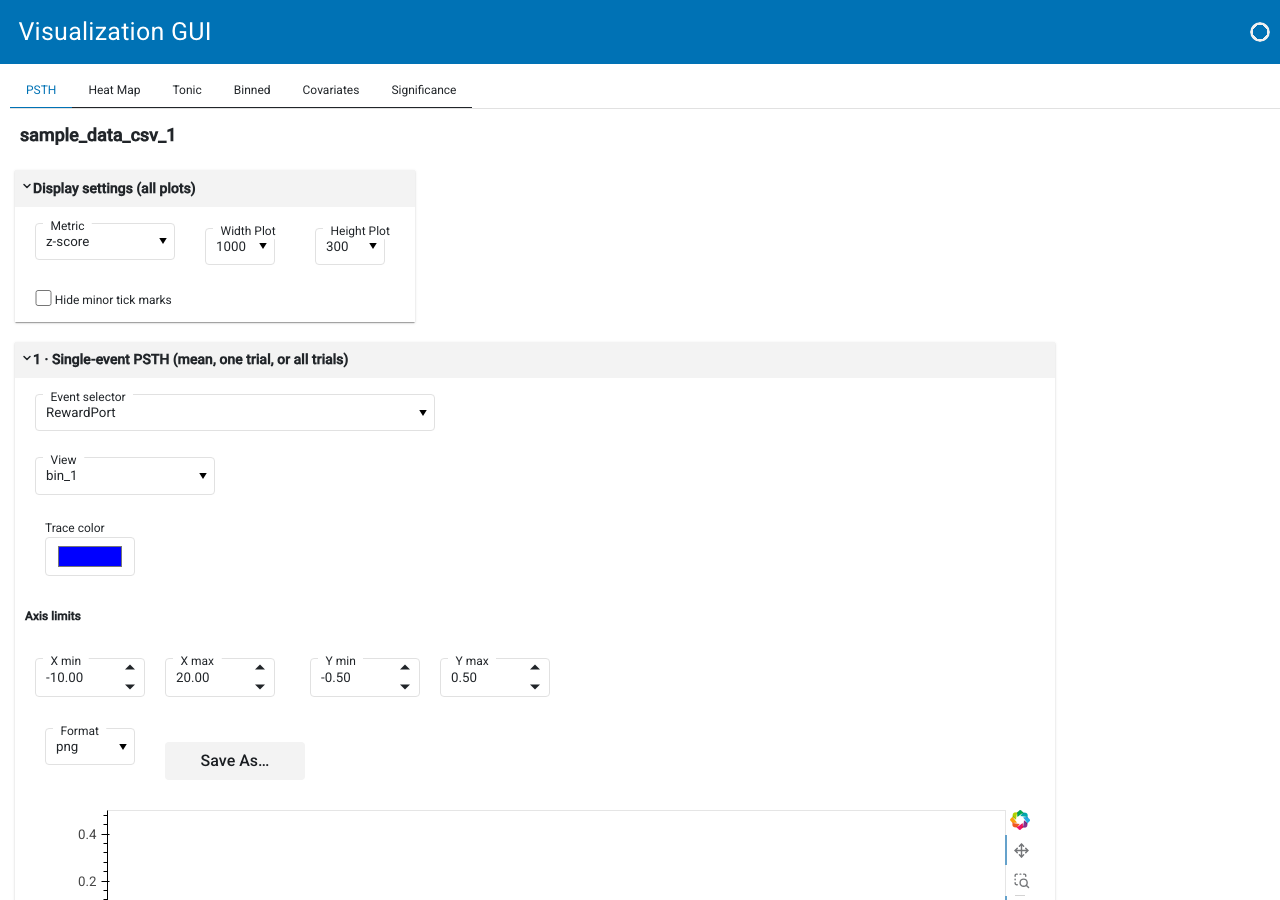Viewport: 1280px width, 900px height.
Task: Click the Axis limits label
Action: click(x=53, y=616)
